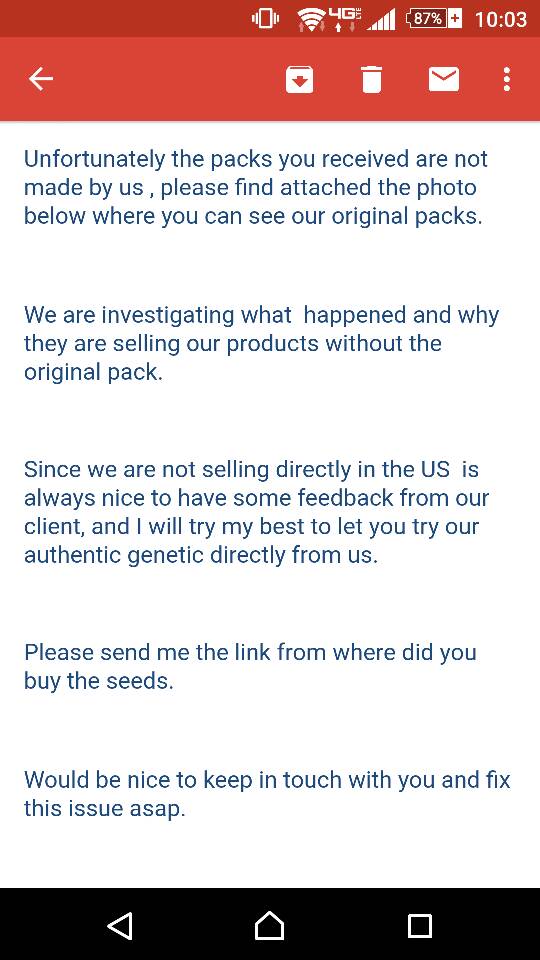Tap the 10:03 clock in the status bar
This screenshot has height=960, width=540.
(501, 19)
